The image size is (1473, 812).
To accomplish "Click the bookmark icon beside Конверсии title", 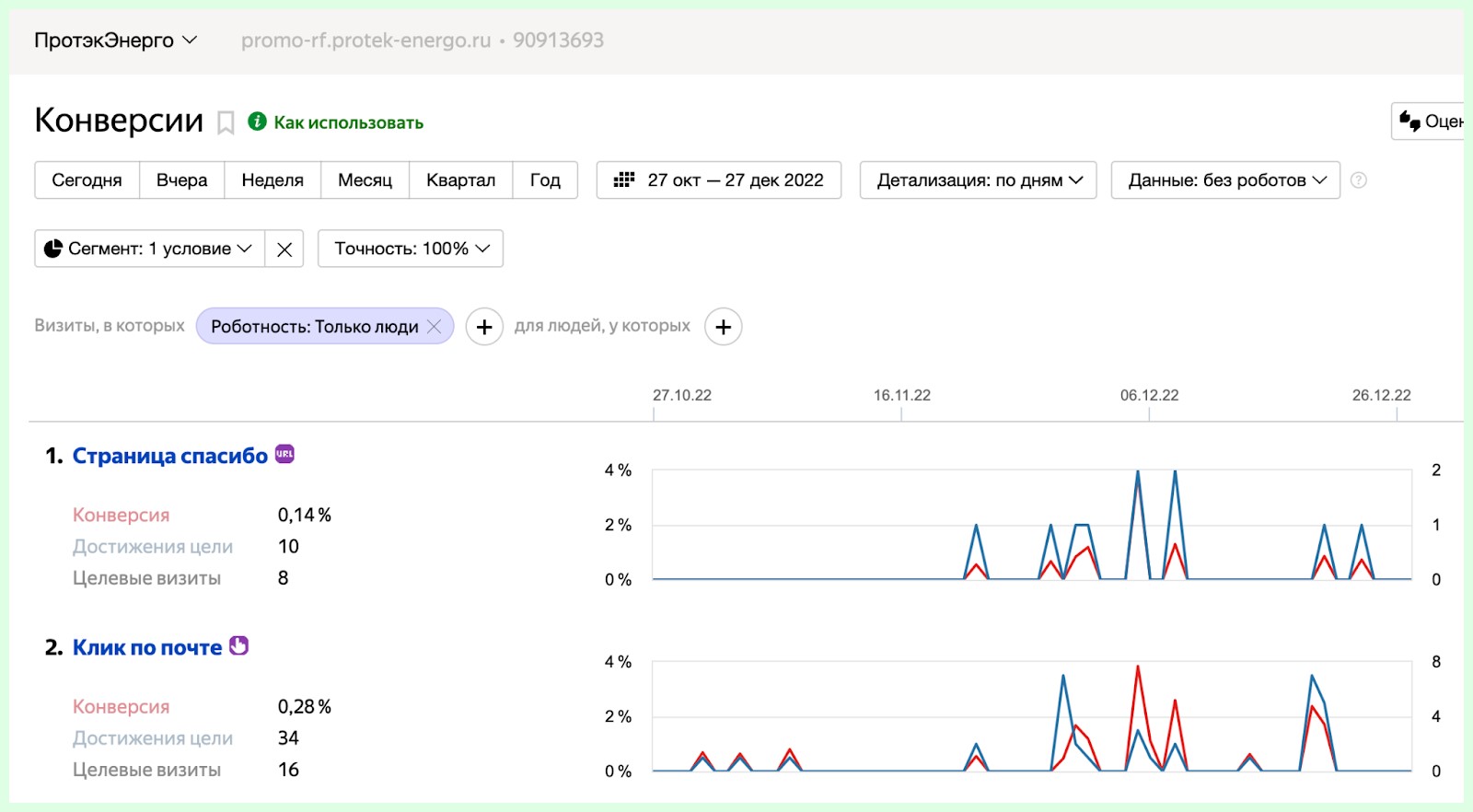I will (226, 122).
